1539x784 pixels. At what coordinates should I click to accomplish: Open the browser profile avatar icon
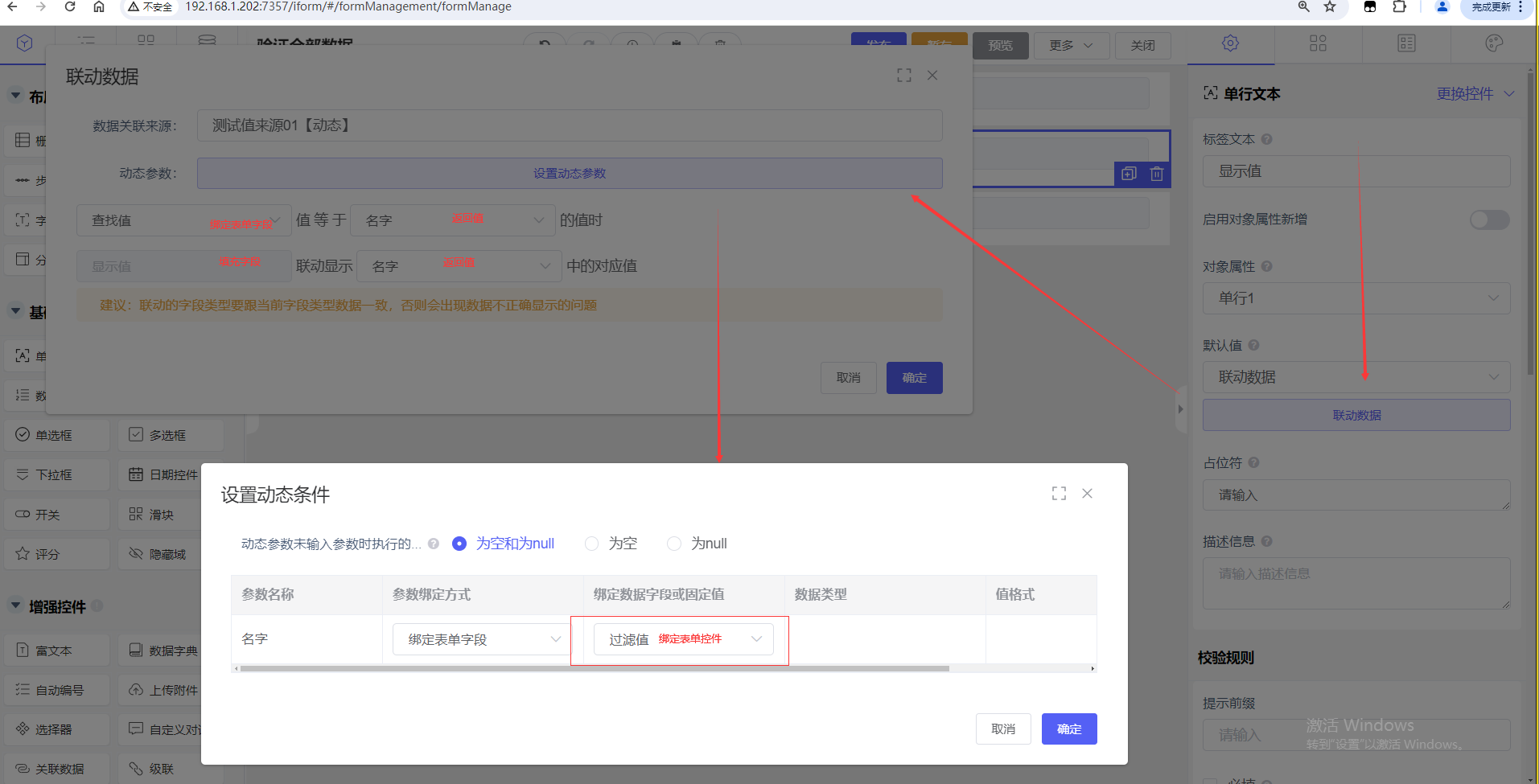1442,7
